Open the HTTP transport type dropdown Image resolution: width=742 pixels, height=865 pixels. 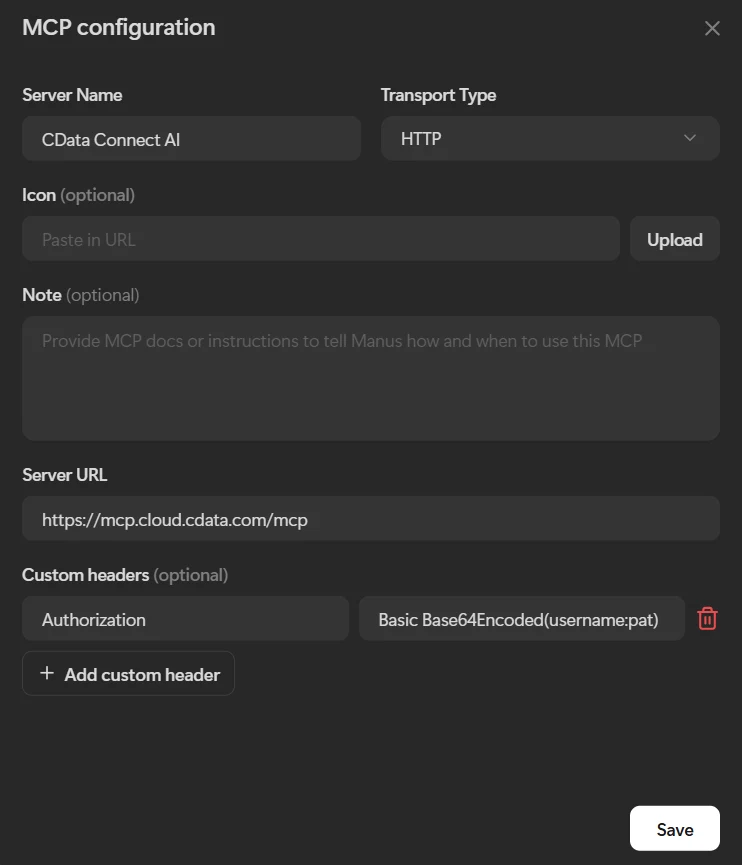click(x=549, y=139)
